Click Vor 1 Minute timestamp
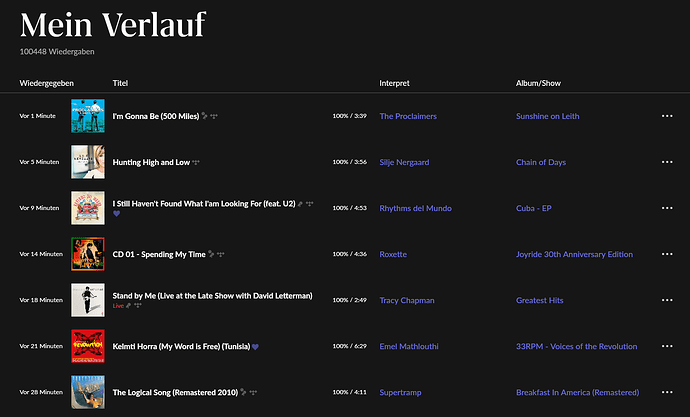Image resolution: width=690 pixels, height=417 pixels. coord(37,116)
